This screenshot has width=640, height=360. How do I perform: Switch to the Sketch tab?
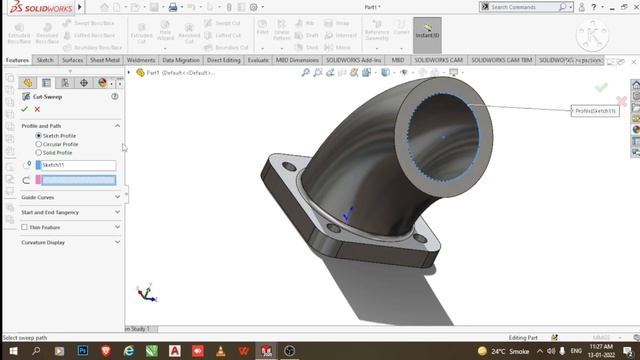45,60
